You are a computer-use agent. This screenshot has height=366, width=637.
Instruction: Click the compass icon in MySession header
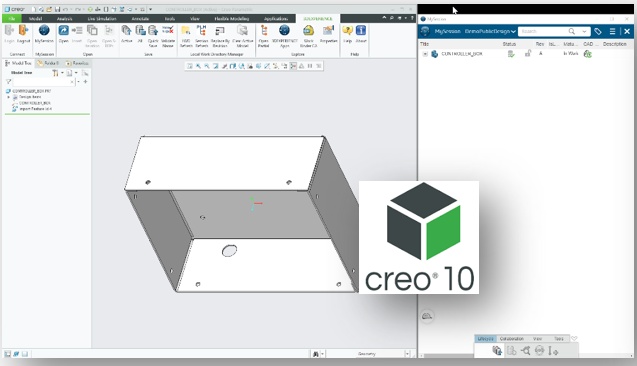click(425, 31)
